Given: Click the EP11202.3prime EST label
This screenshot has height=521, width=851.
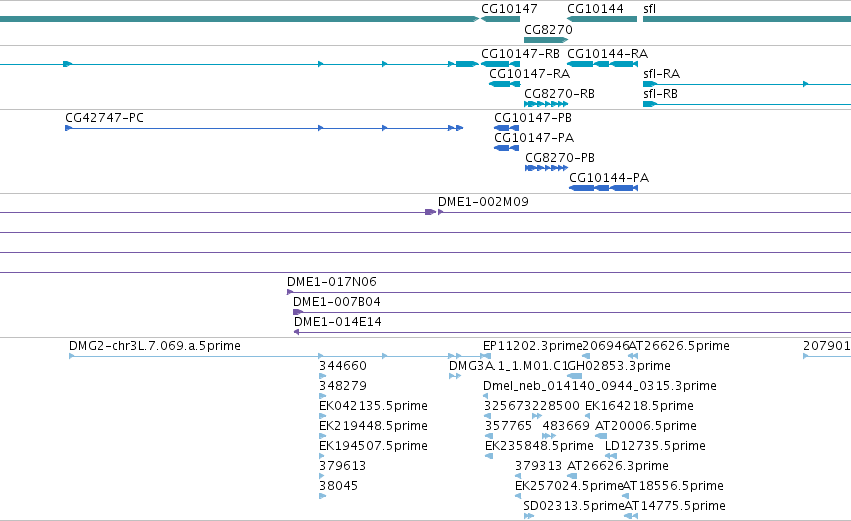Looking at the screenshot, I should click(x=532, y=346).
